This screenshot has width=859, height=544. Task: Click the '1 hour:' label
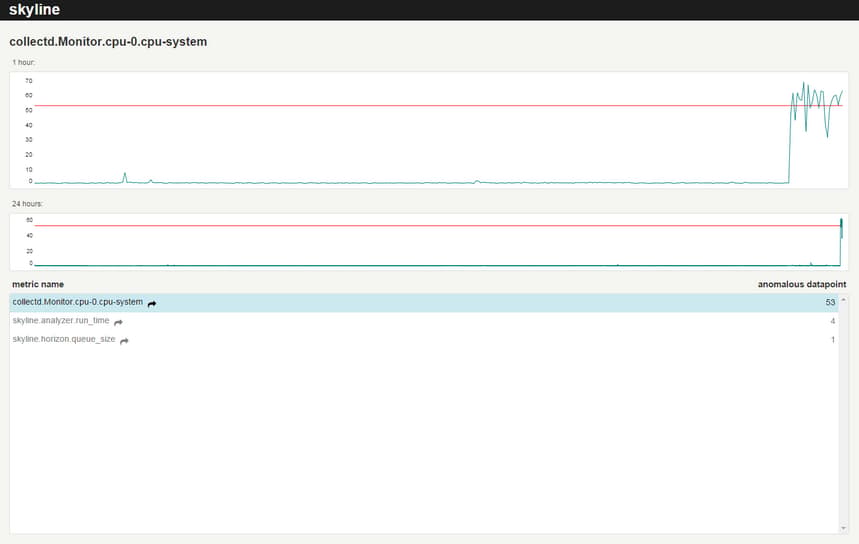24,62
